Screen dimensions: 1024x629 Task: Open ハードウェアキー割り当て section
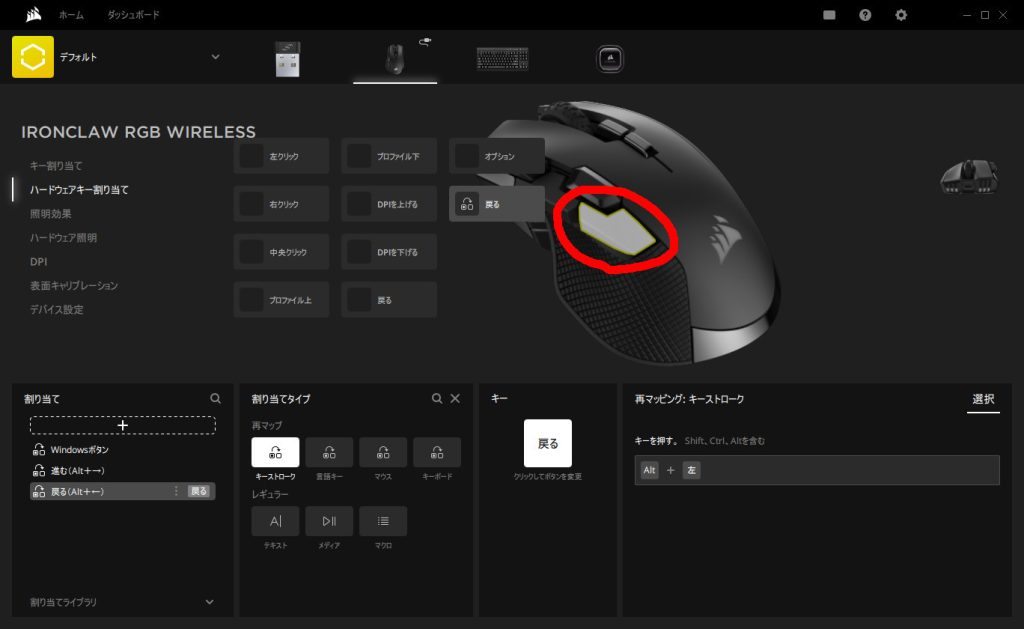pyautogui.click(x=79, y=189)
